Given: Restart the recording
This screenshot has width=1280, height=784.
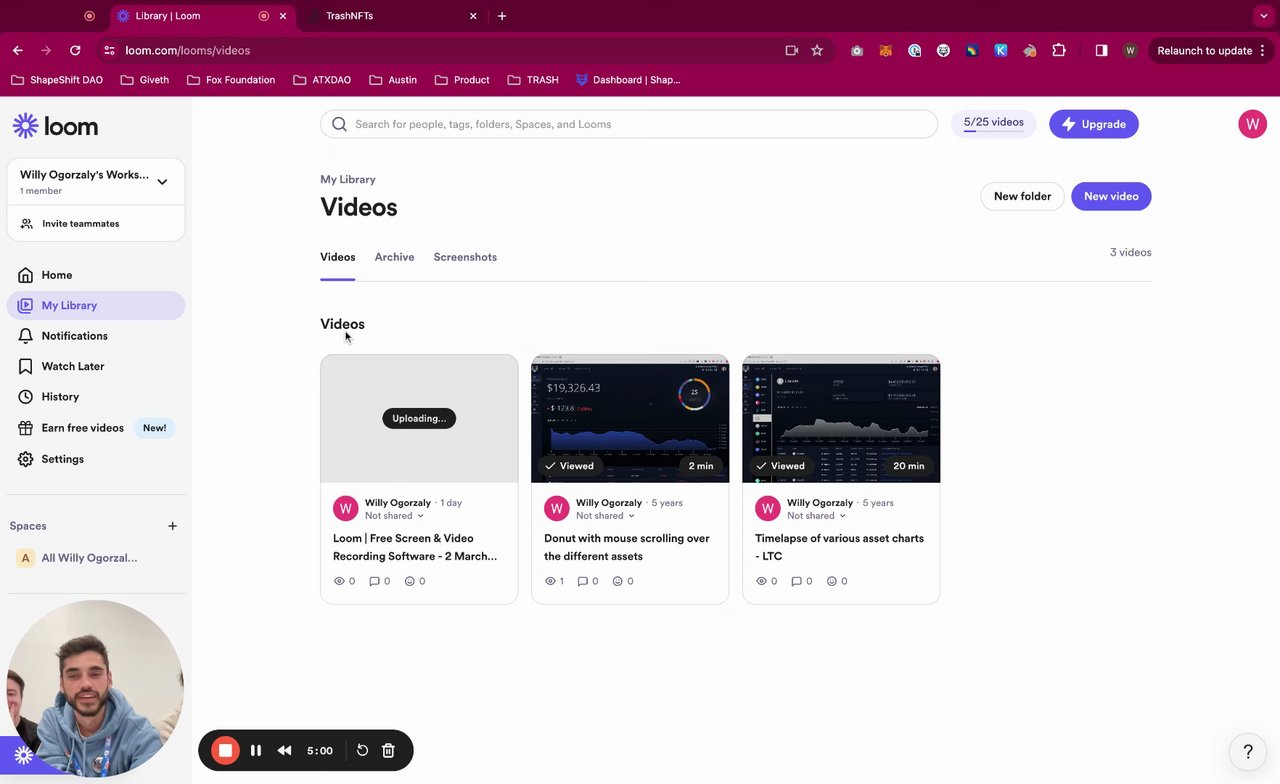Looking at the screenshot, I should point(362,750).
